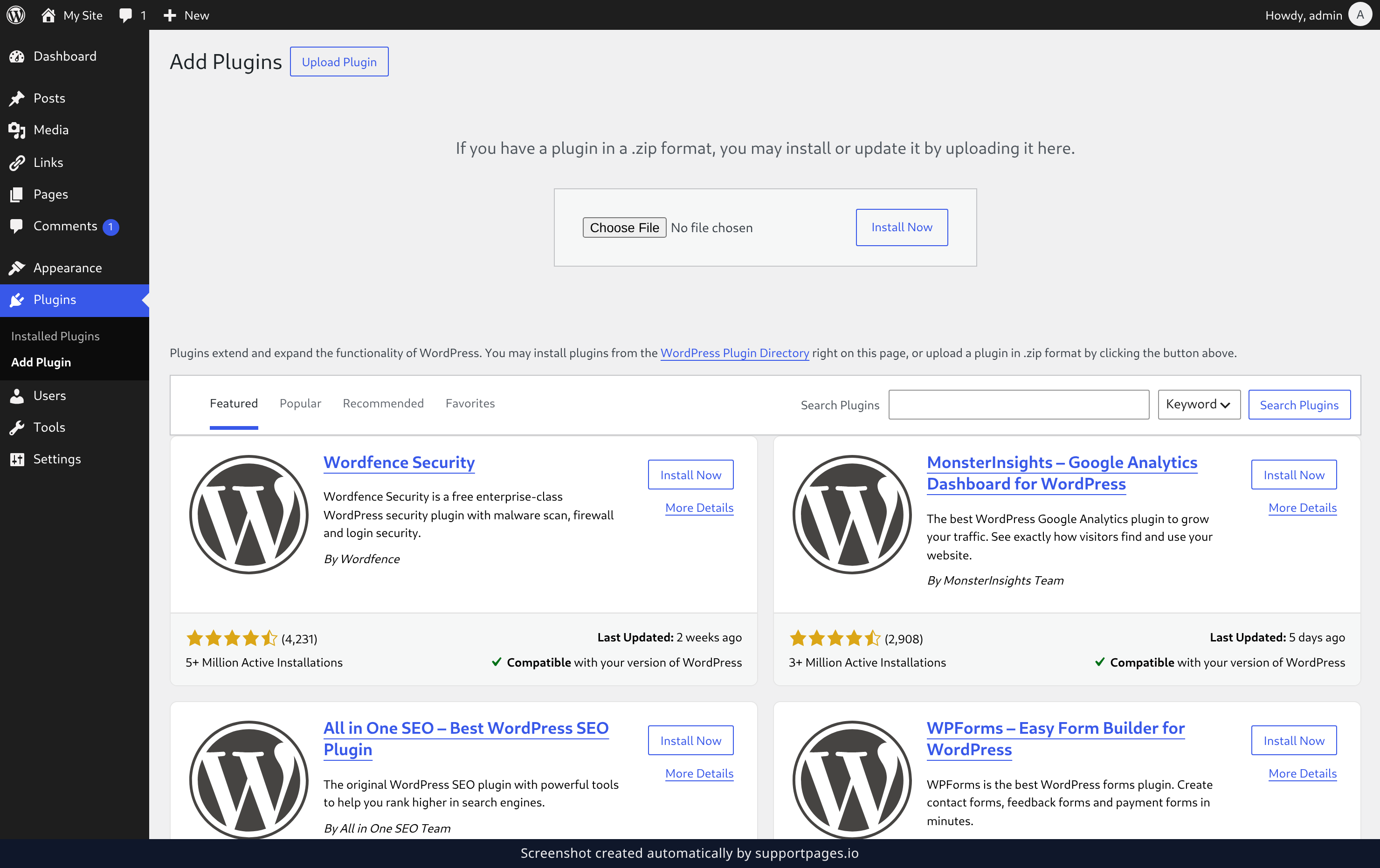The image size is (1380, 868).
Task: Click the Plugins plug icon
Action: (17, 300)
